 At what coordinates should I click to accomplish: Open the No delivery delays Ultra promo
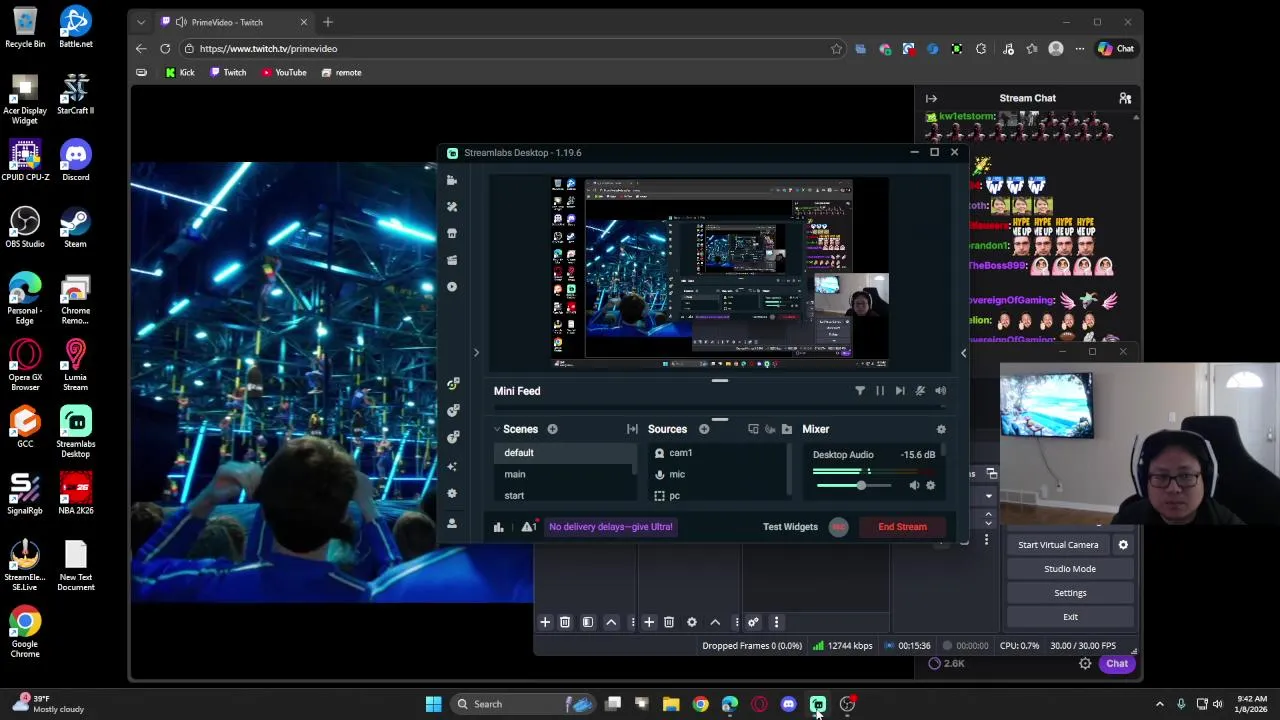610,527
